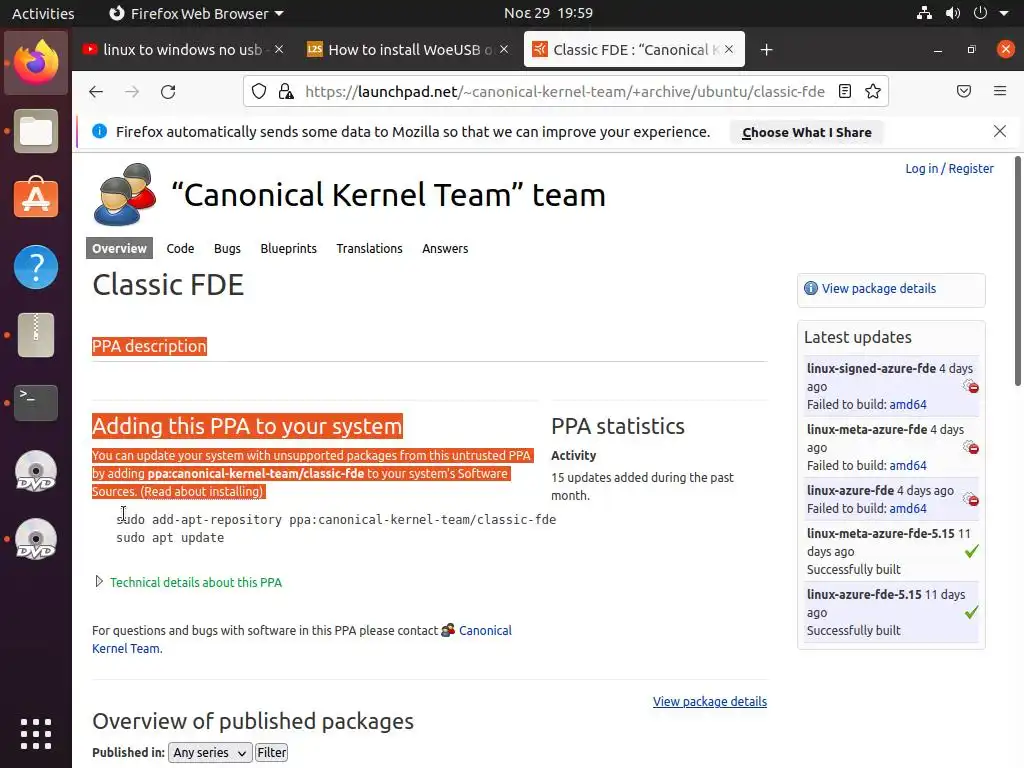Open the Save to Pocket icon
This screenshot has height=768, width=1024.
point(964,91)
